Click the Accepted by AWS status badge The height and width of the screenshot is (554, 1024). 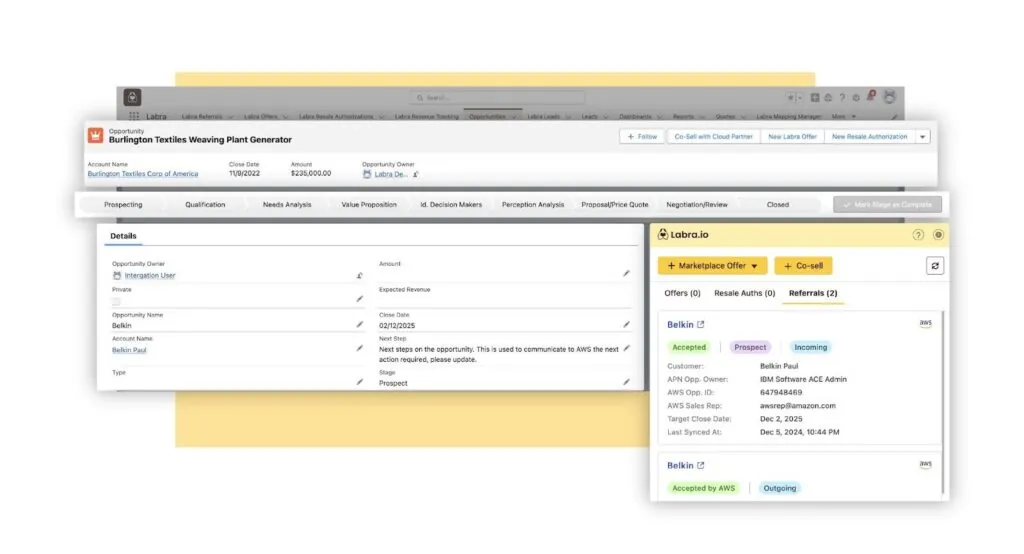tap(703, 488)
